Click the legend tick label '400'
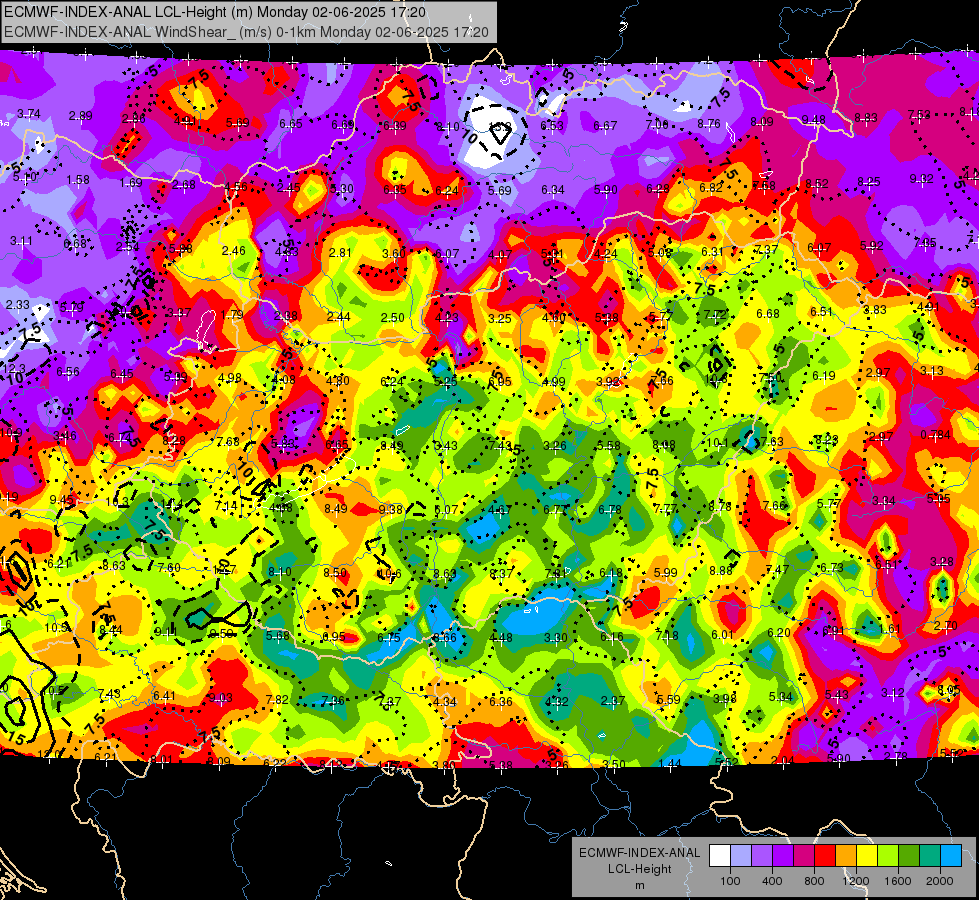Screen dimensions: 979x900 772,881
